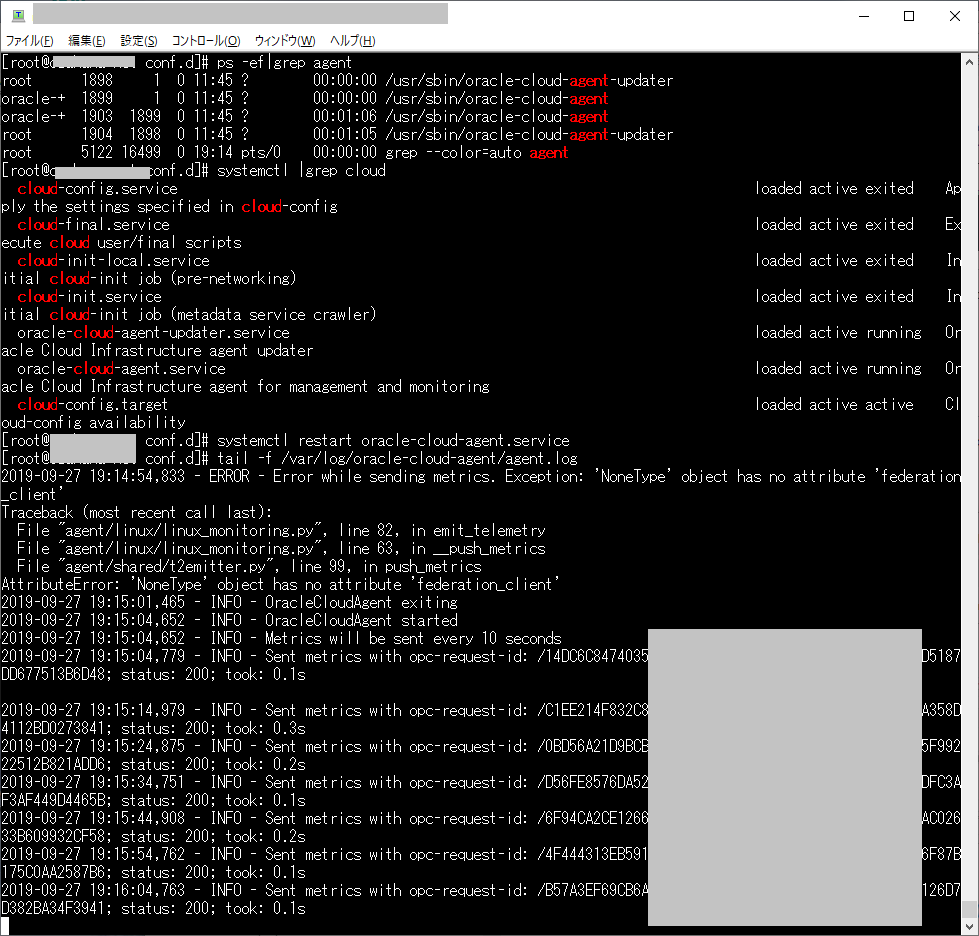Click the 'ps -ef|grep agent' command text
The width and height of the screenshot is (979, 936).
[x=284, y=62]
